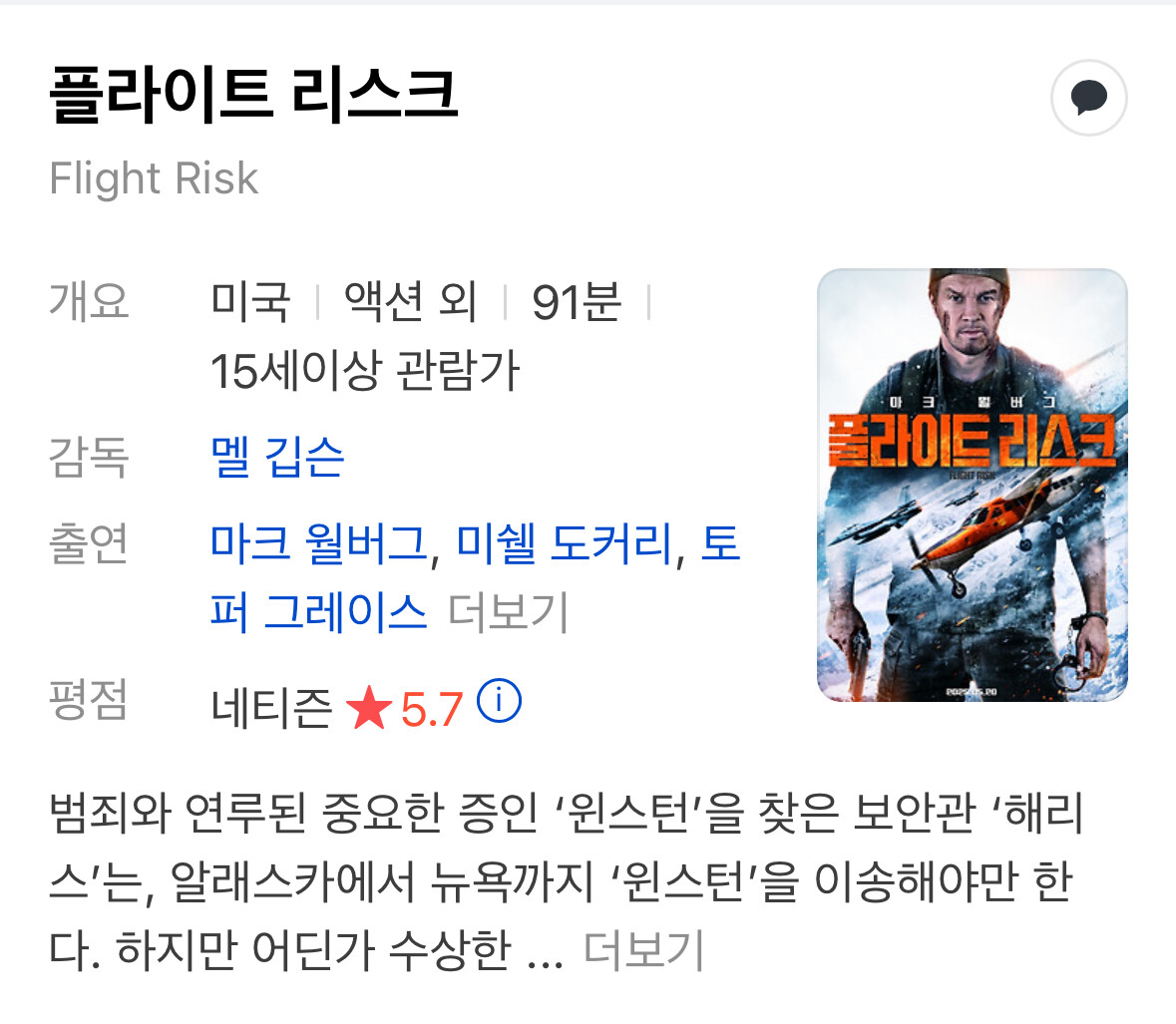
Task: Tap the synopsis paragraph text
Action: (x=567, y=881)
